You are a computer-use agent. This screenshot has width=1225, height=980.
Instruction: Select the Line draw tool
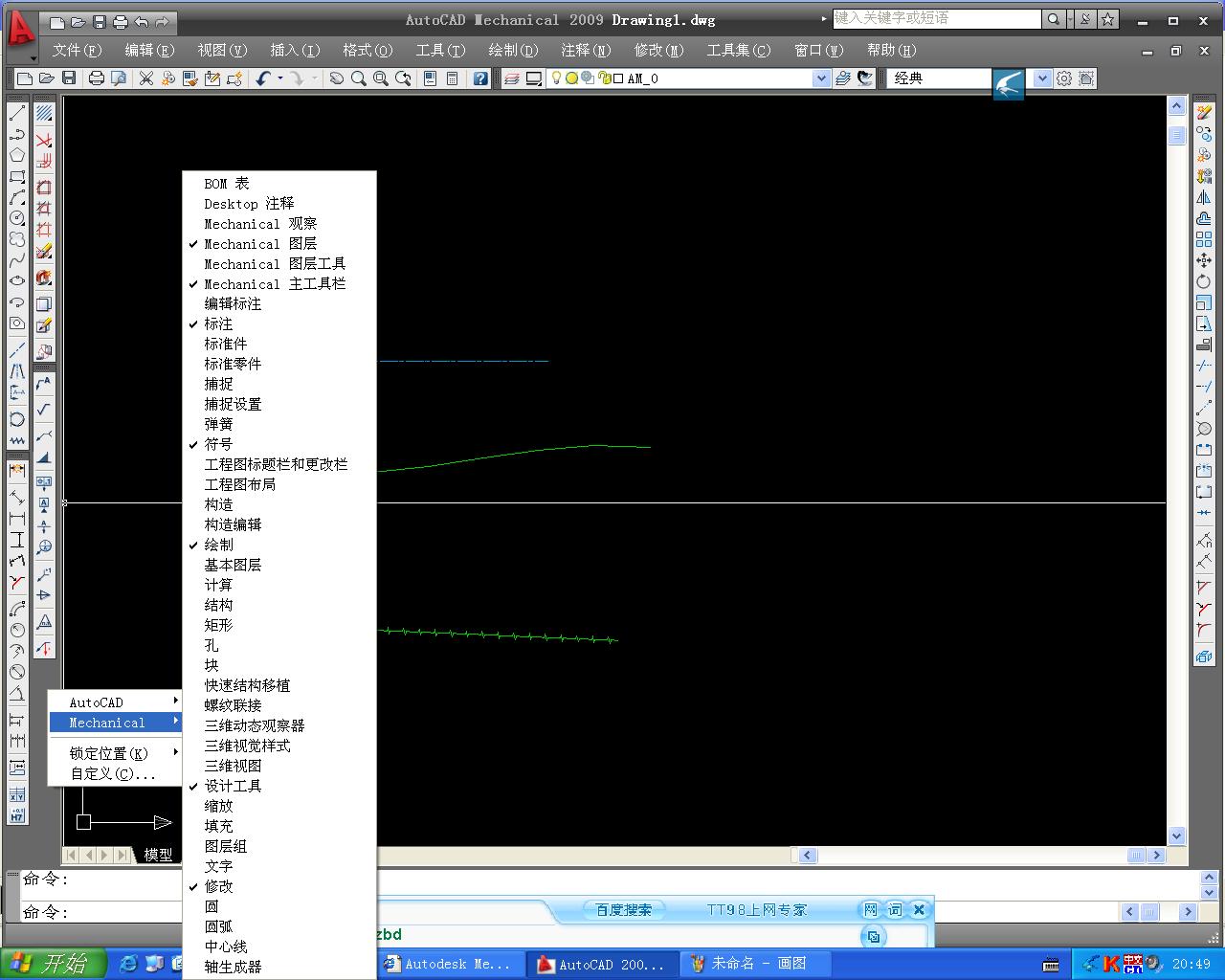17,113
